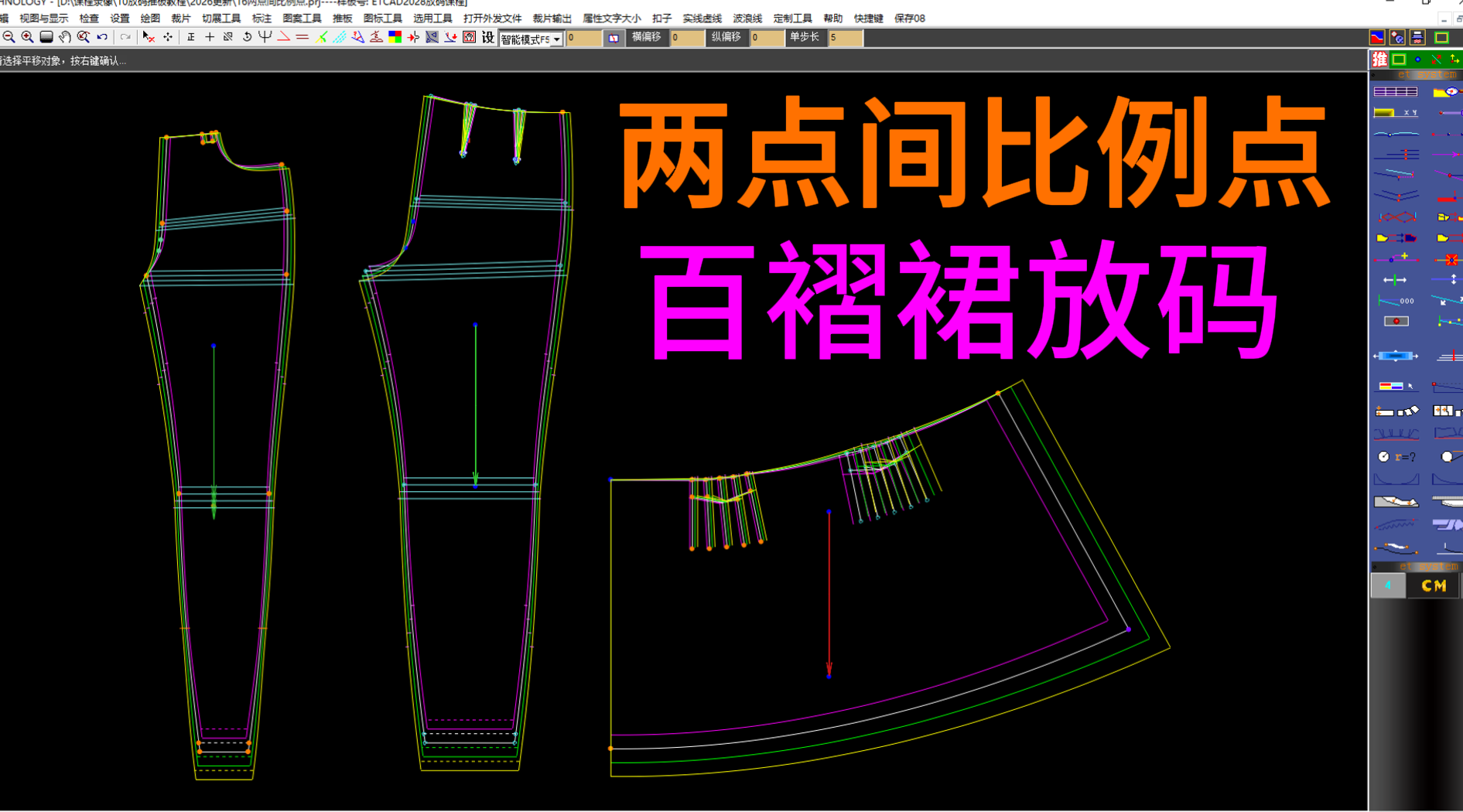Click the undo arrow icon
Screen dimensions: 1463x812
pyautogui.click(x=102, y=37)
